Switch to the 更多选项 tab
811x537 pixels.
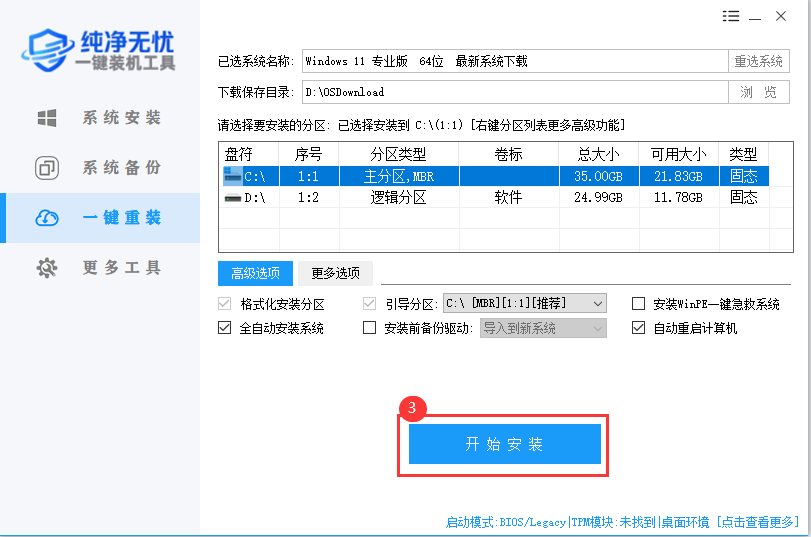335,273
